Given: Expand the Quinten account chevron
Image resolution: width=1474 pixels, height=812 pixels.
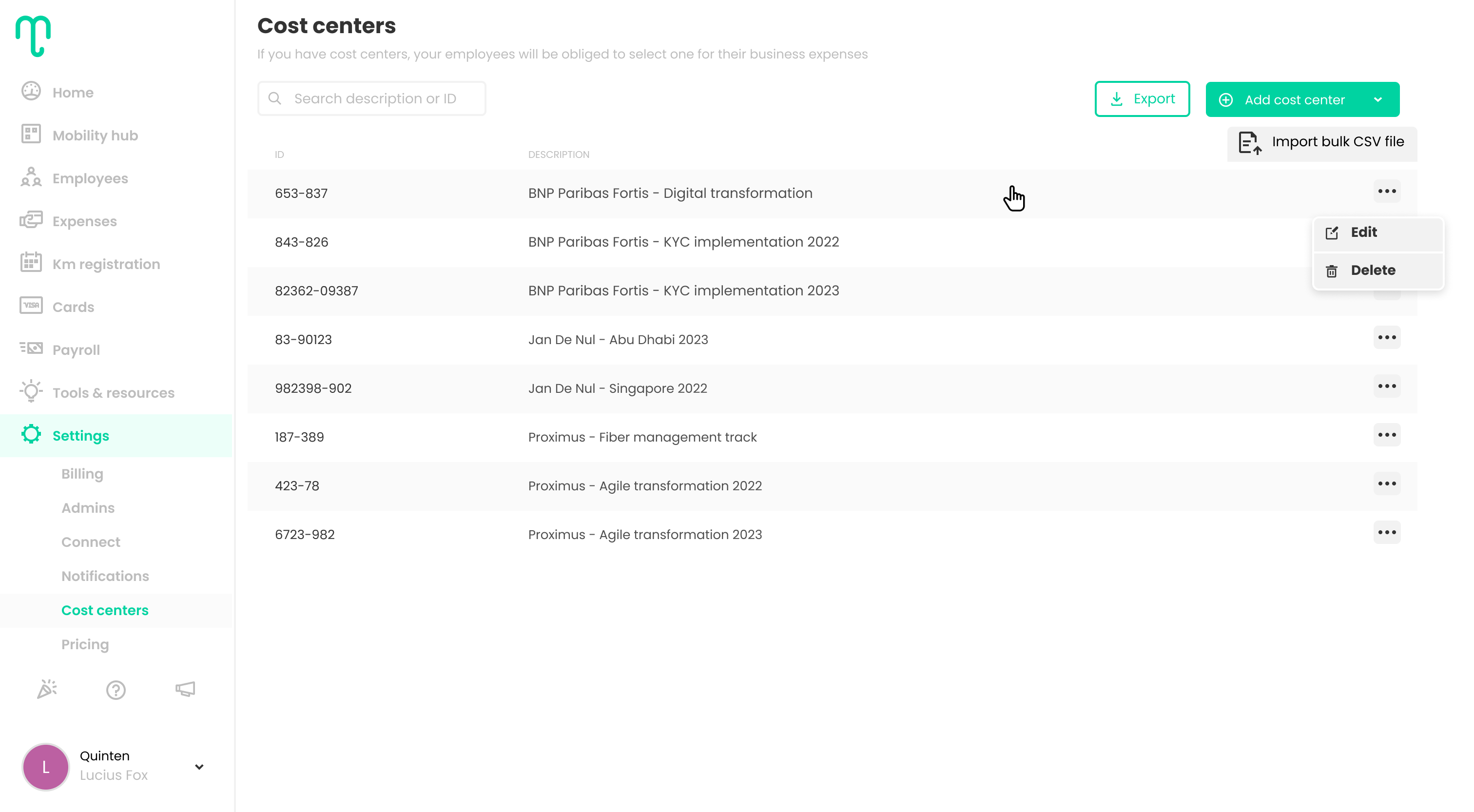Looking at the screenshot, I should coord(199,767).
